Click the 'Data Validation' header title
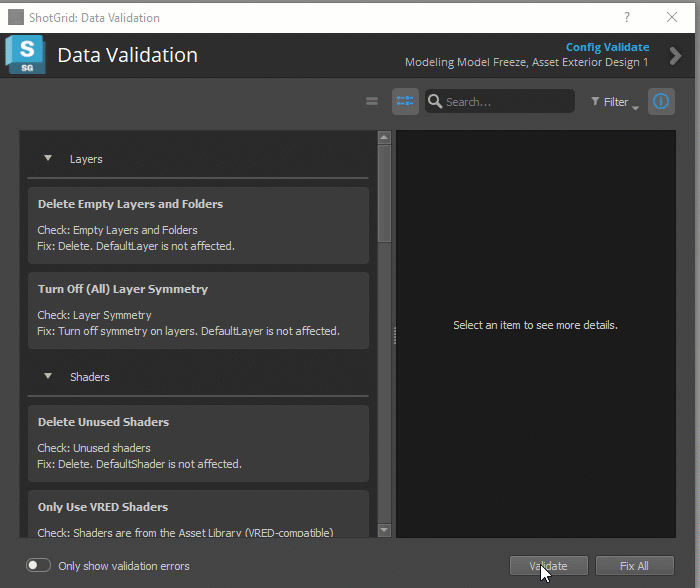 coord(128,55)
